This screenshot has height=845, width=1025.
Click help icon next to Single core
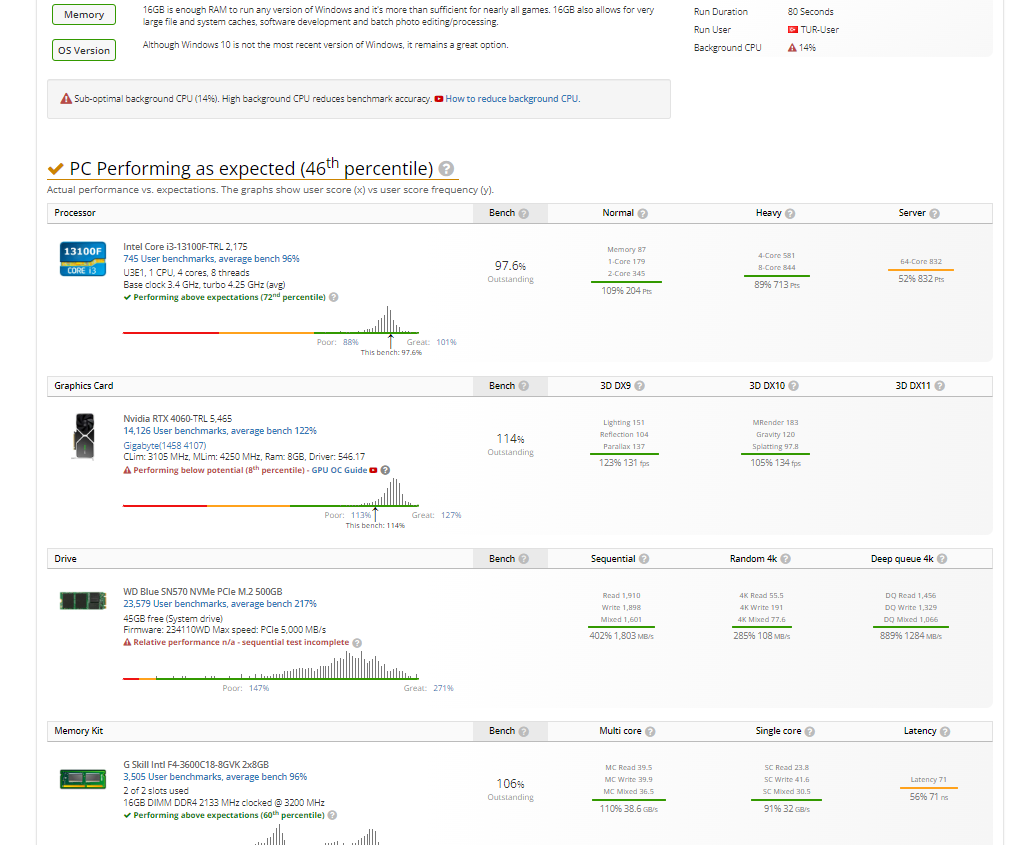point(809,731)
